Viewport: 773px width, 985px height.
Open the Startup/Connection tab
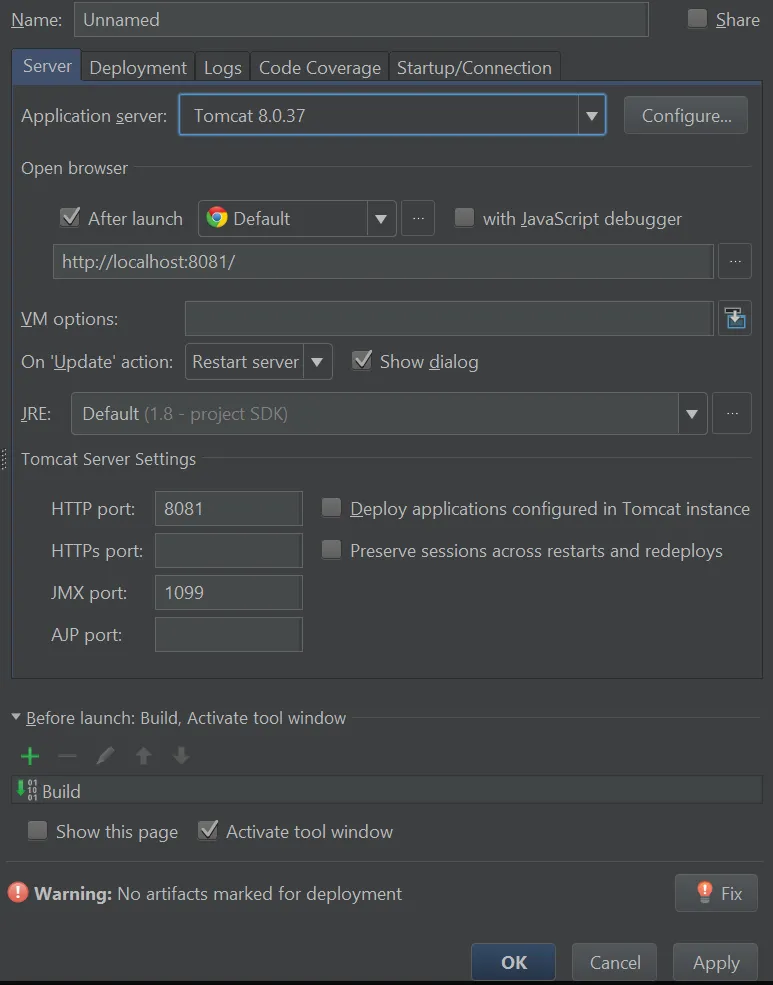[474, 68]
